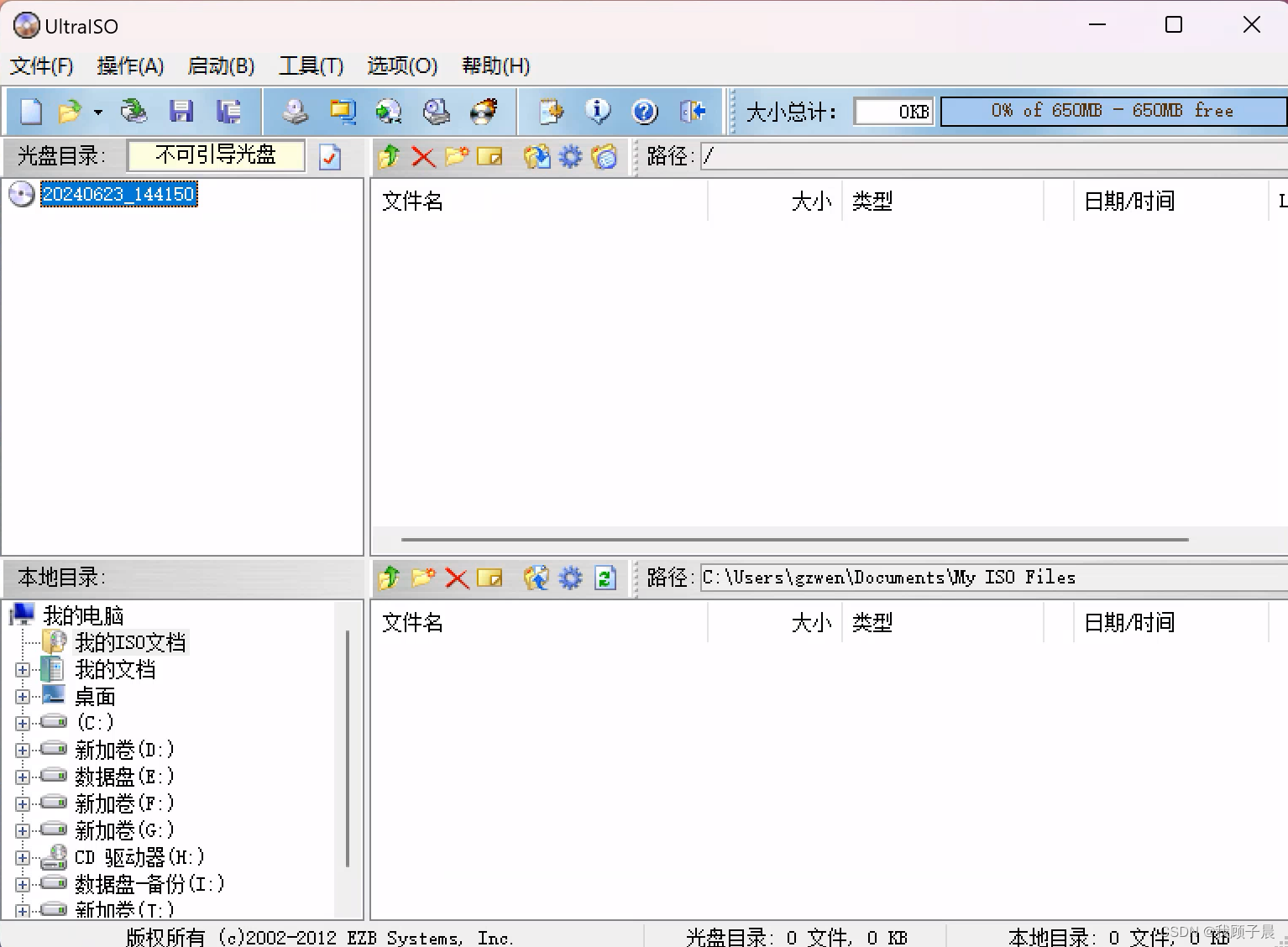Click the Compress/Convert image icon
Viewport: 1288px width, 947px height.
[343, 111]
